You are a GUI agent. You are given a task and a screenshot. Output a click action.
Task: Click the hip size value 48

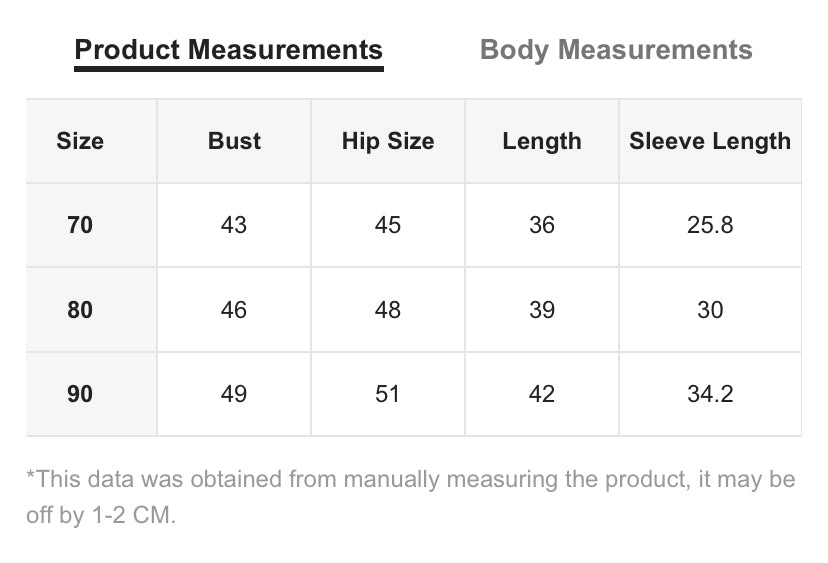388,309
